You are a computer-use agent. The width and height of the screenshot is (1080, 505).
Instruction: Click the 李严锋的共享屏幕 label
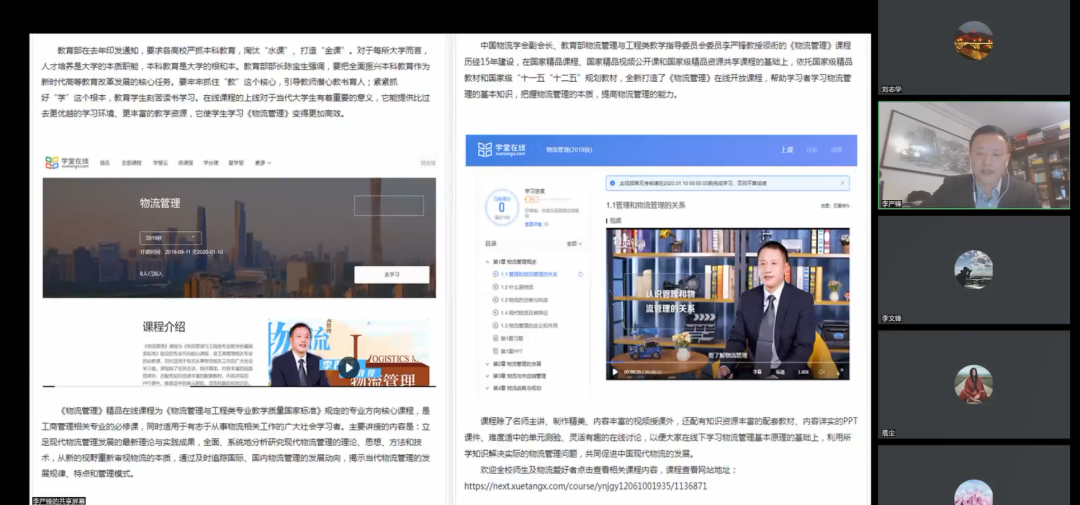click(x=59, y=501)
